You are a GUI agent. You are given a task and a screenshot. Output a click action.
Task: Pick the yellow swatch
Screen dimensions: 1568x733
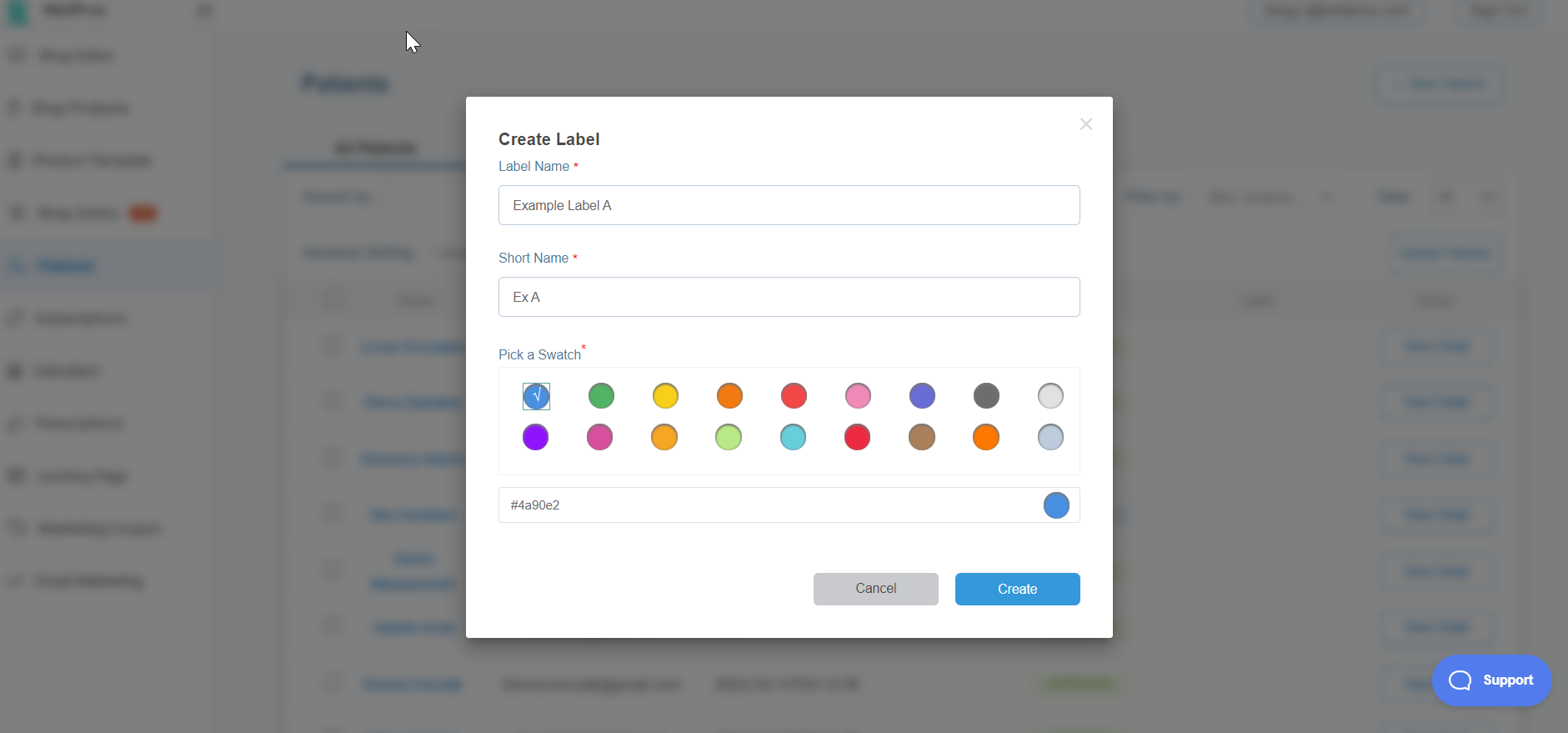point(665,396)
